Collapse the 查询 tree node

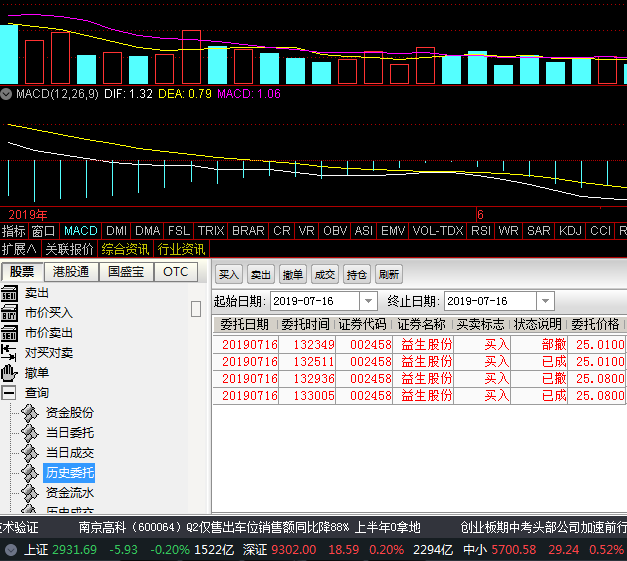point(8,393)
